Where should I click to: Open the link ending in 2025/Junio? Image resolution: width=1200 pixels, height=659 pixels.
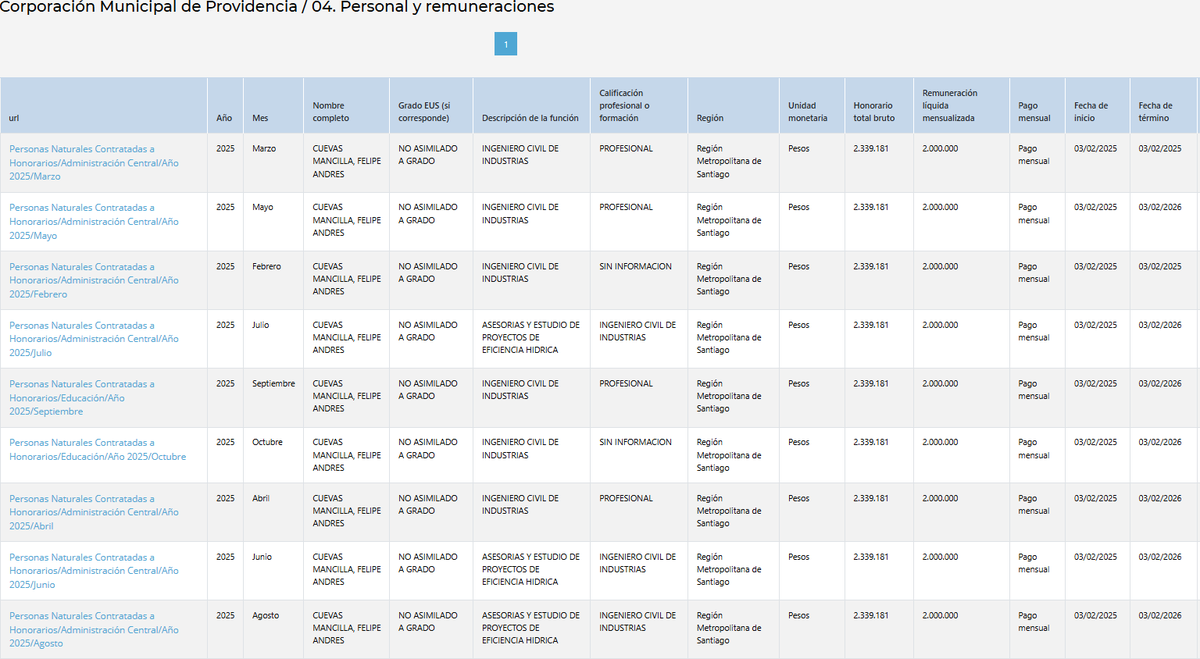coord(94,571)
